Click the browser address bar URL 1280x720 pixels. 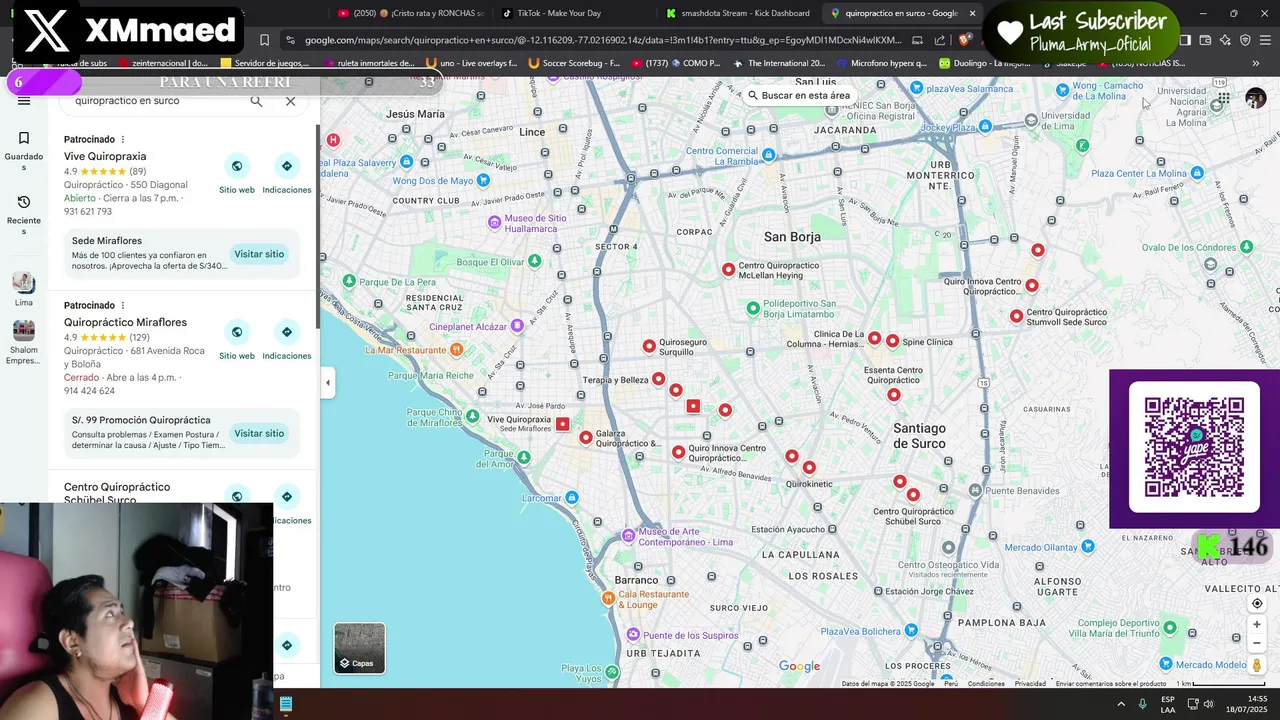pyautogui.click(x=603, y=40)
